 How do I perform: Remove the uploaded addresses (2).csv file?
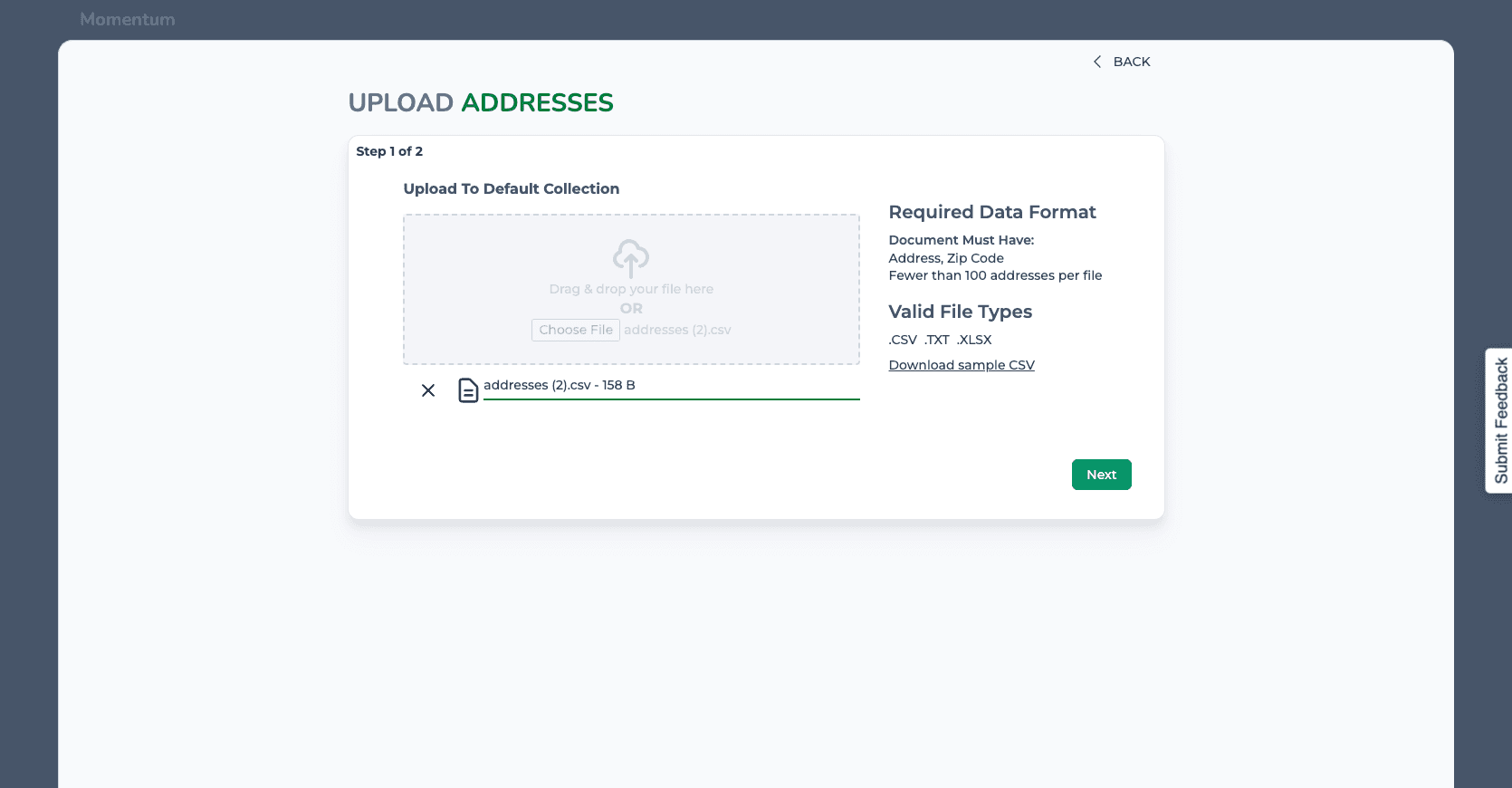coord(428,390)
